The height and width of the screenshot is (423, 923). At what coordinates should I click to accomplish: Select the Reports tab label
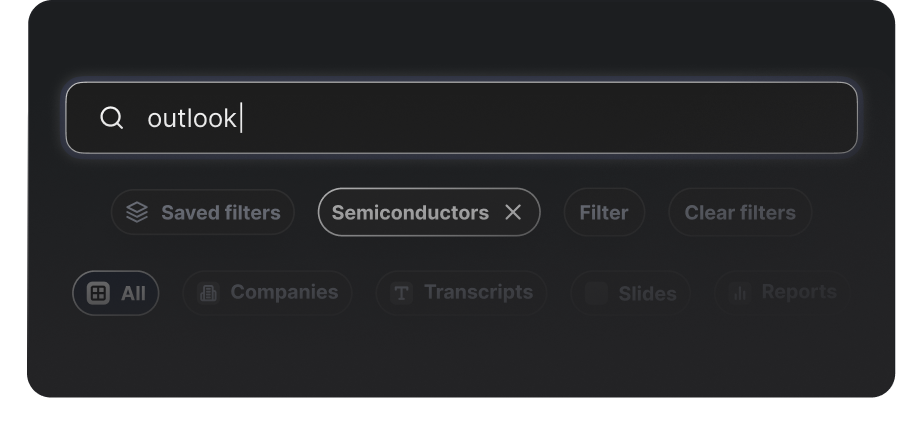798,292
